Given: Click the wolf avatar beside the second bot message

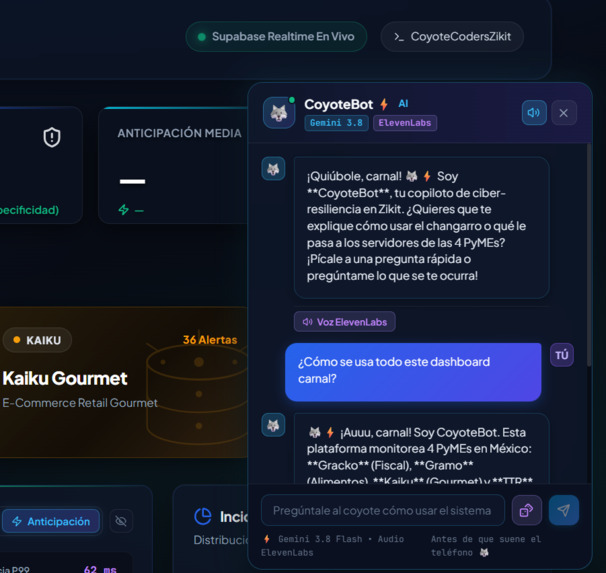Looking at the screenshot, I should point(273,425).
